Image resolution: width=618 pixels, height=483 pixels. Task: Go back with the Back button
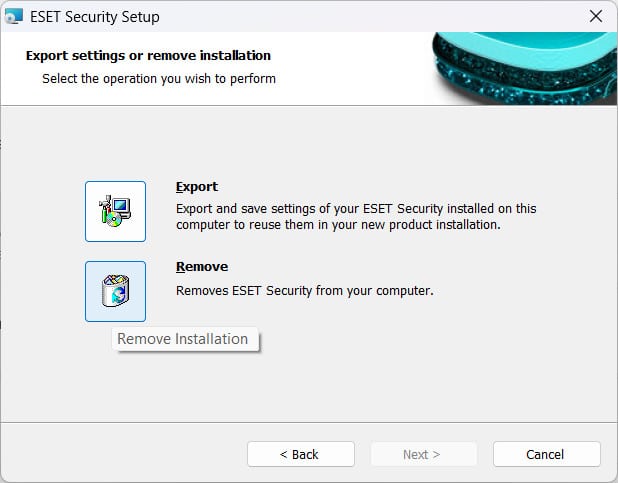point(301,454)
